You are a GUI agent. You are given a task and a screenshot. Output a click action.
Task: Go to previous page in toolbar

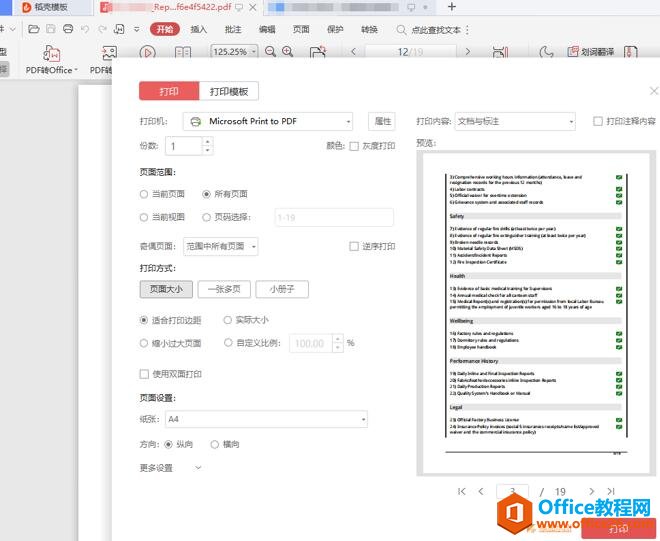[354, 52]
